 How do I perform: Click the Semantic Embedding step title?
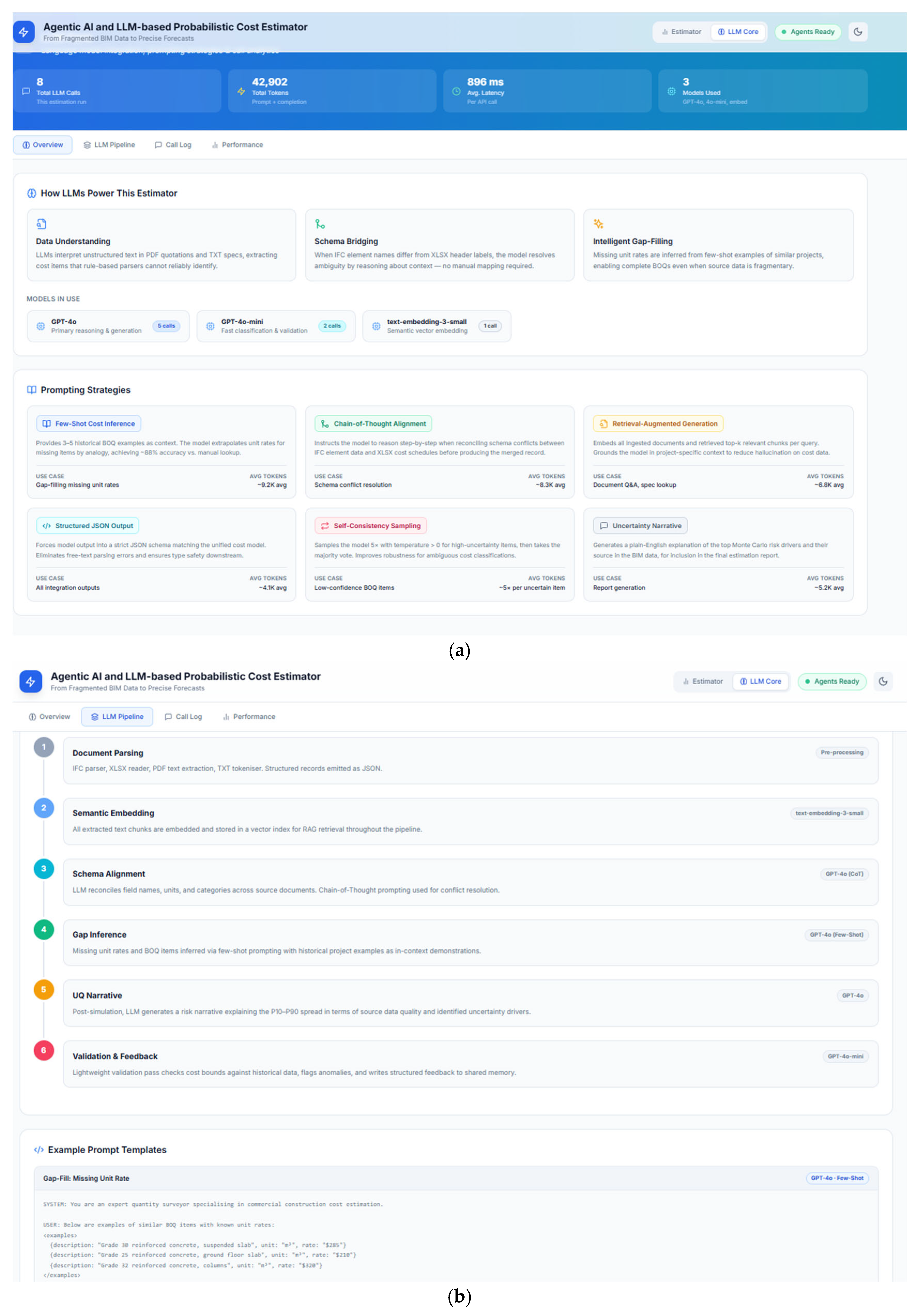[113, 813]
